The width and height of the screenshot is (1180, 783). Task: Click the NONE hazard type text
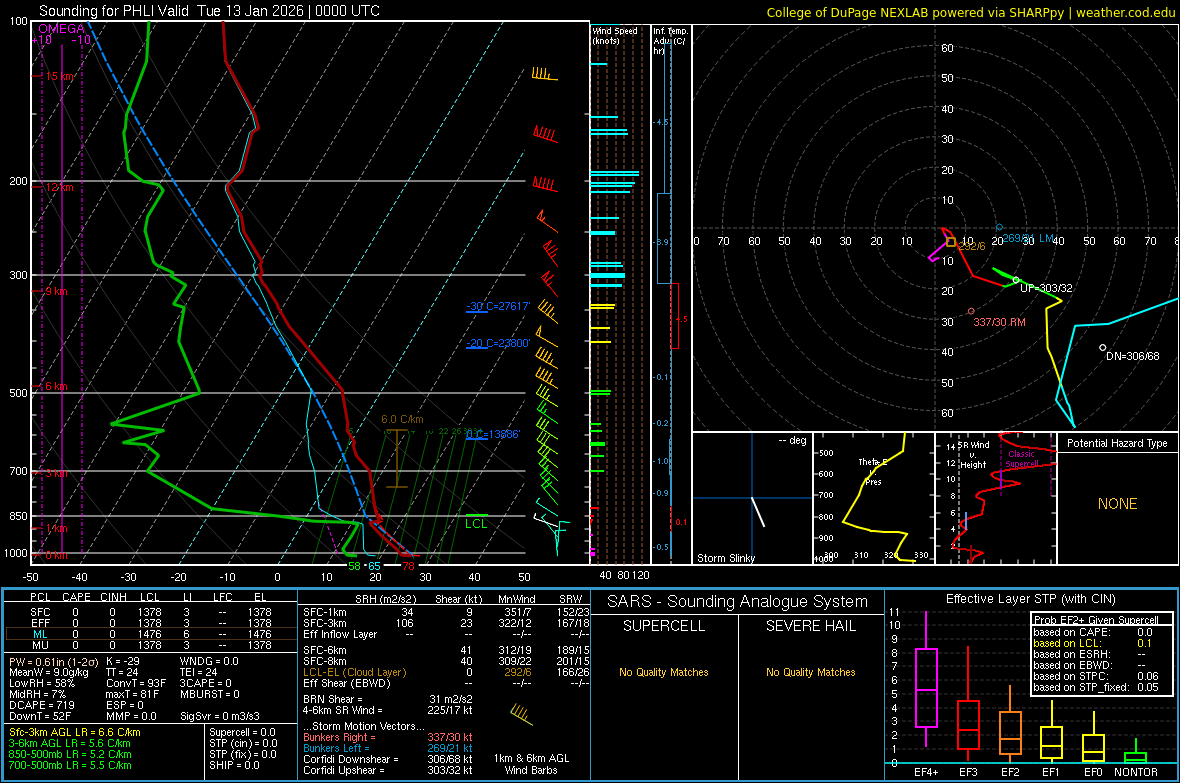pyautogui.click(x=1117, y=504)
